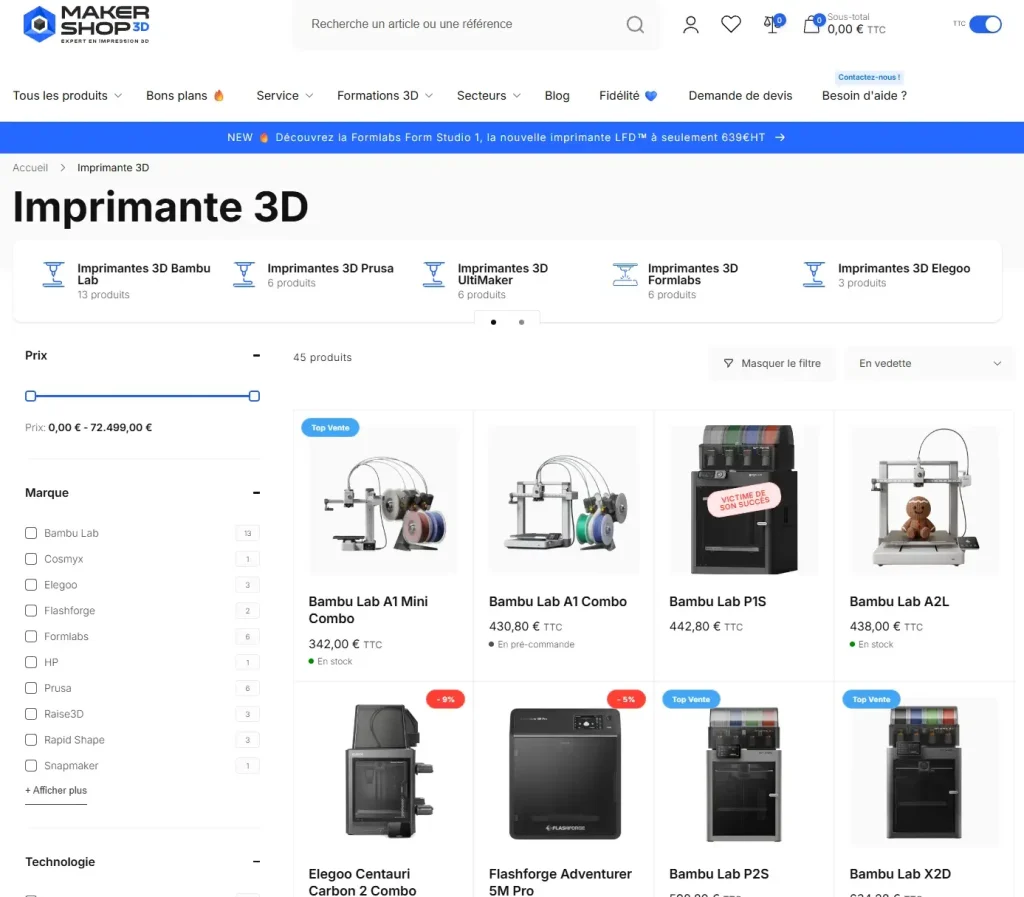Screen dimensions: 1024x897
Task: Open Bambu Lab A1 Combo title
Action: (558, 601)
